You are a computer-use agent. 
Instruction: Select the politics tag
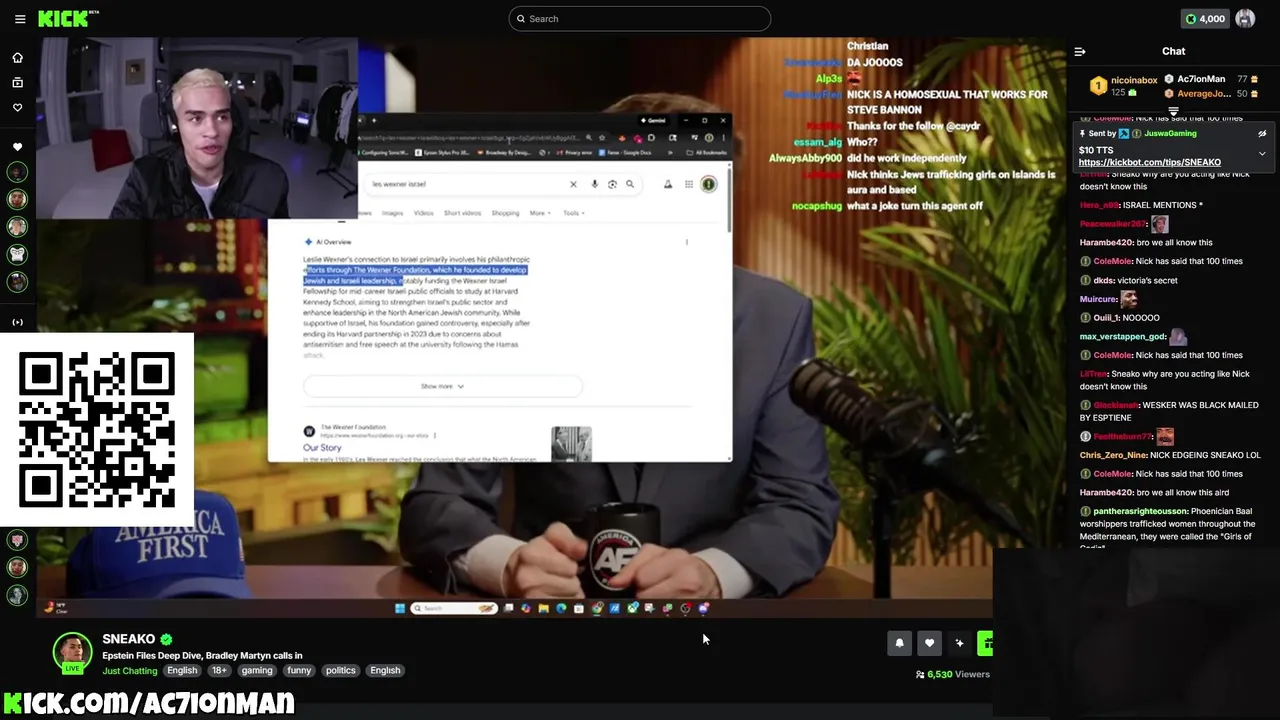[x=341, y=670]
